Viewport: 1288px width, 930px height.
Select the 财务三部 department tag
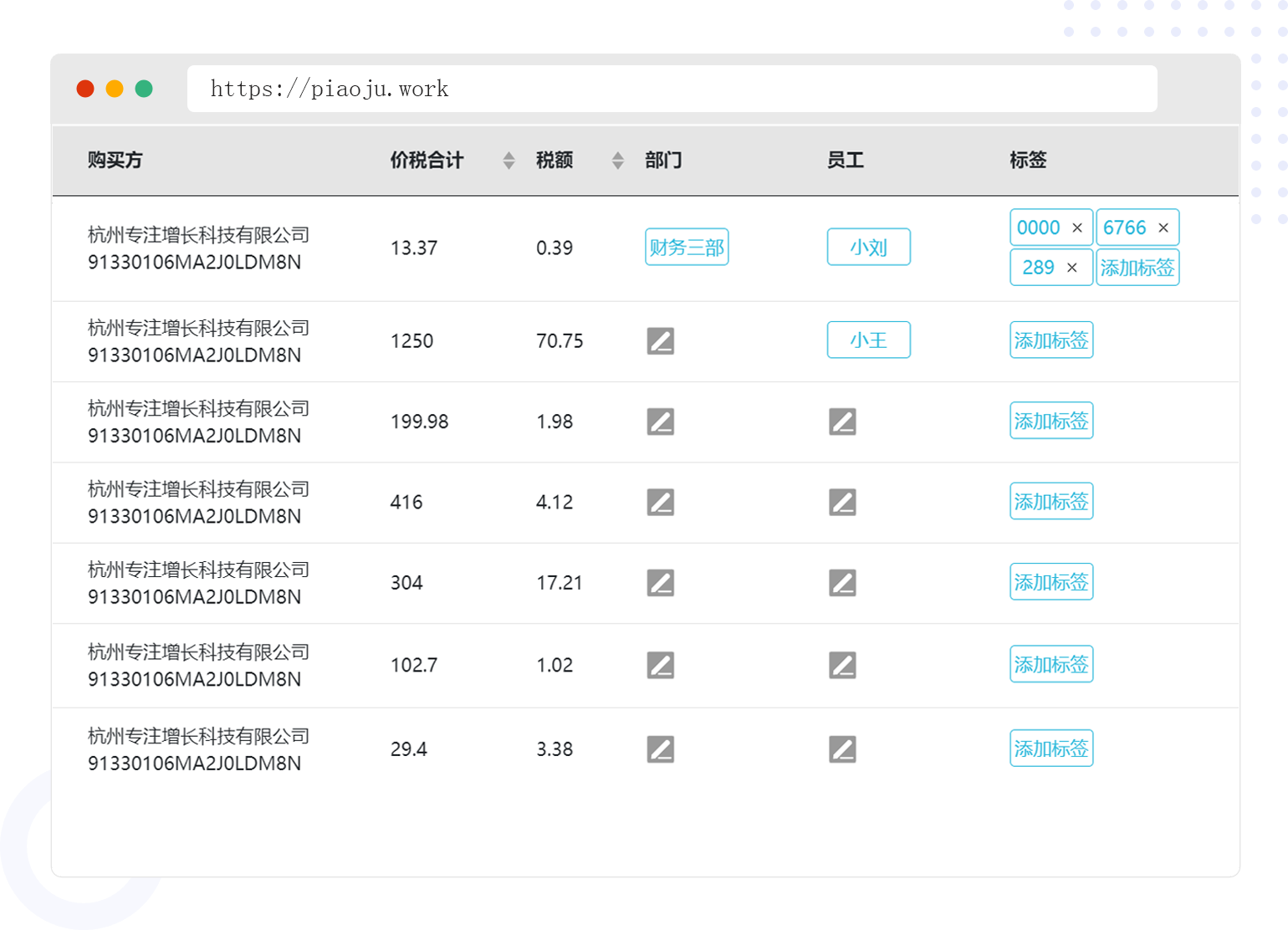pos(687,248)
